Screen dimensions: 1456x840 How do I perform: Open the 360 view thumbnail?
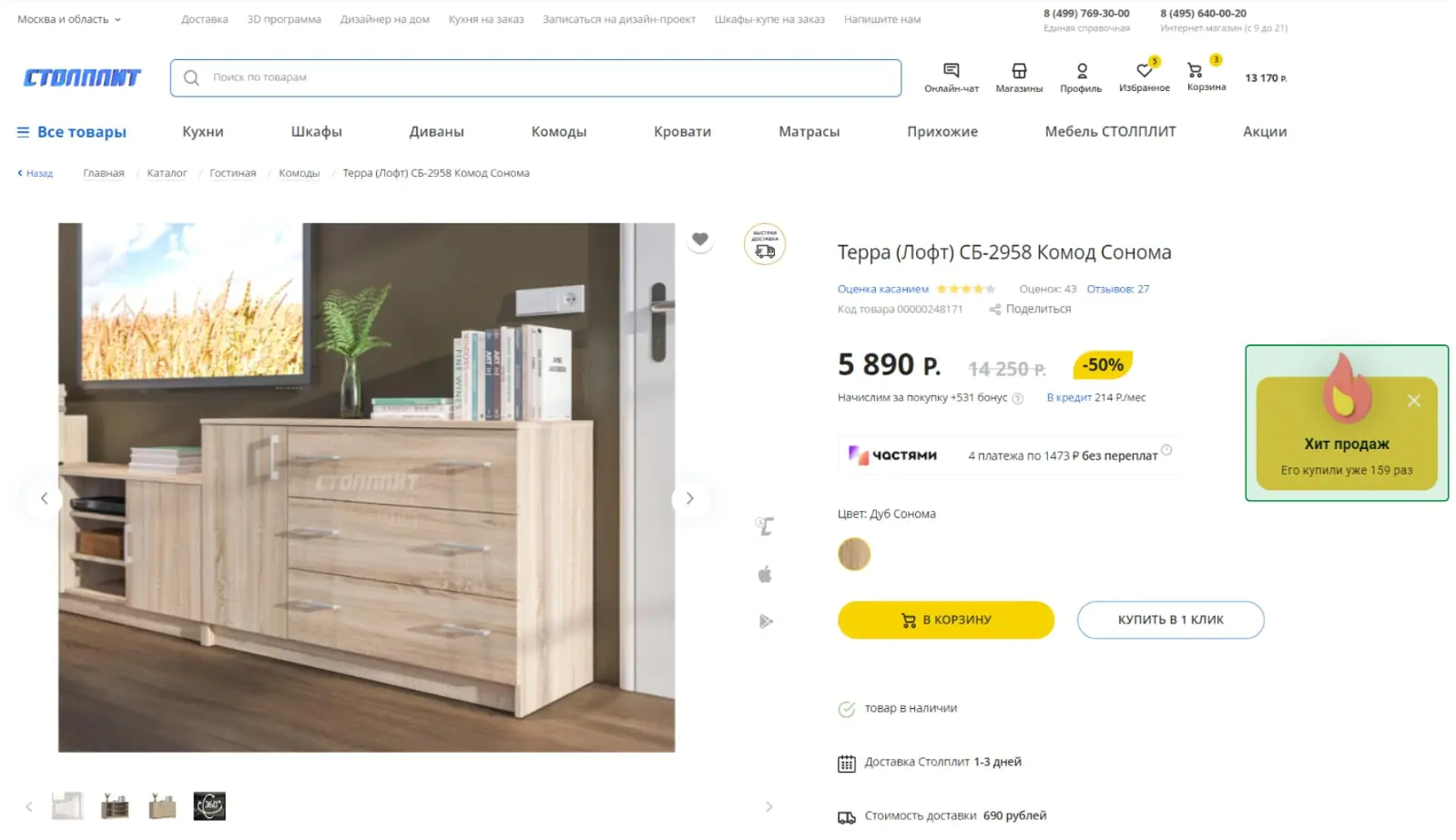(x=209, y=806)
